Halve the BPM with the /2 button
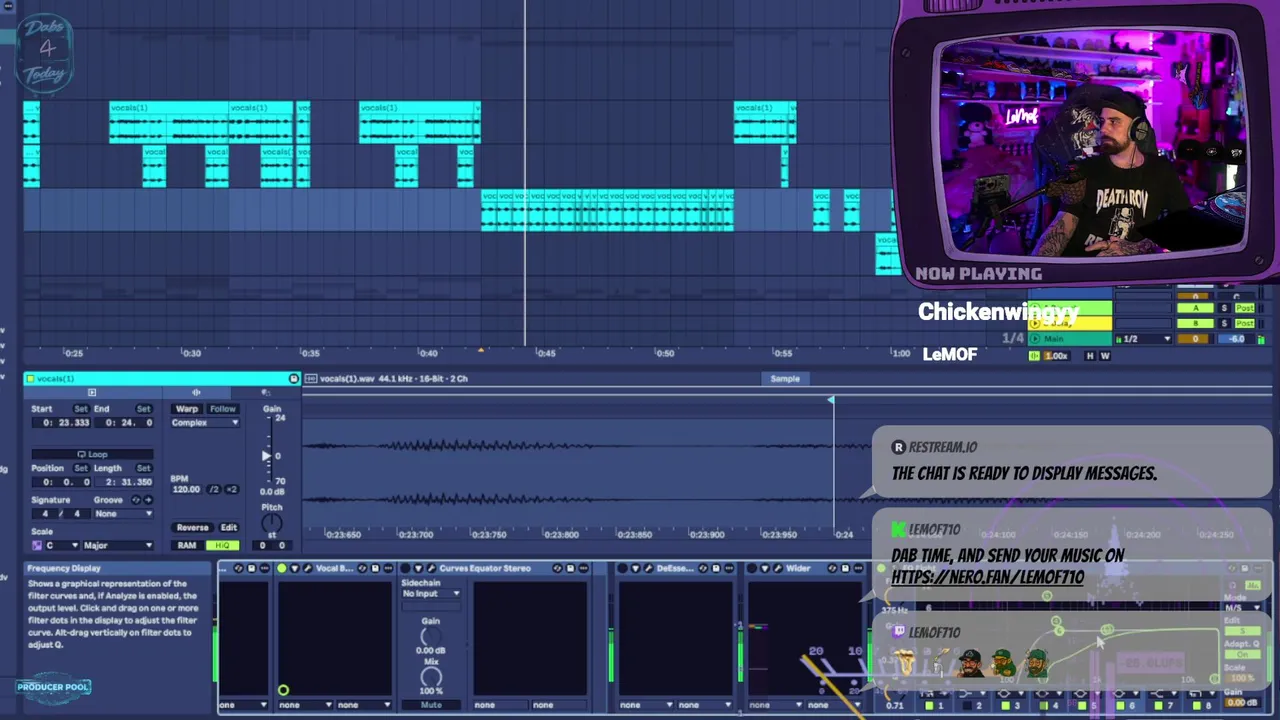The image size is (1280, 720). [214, 490]
